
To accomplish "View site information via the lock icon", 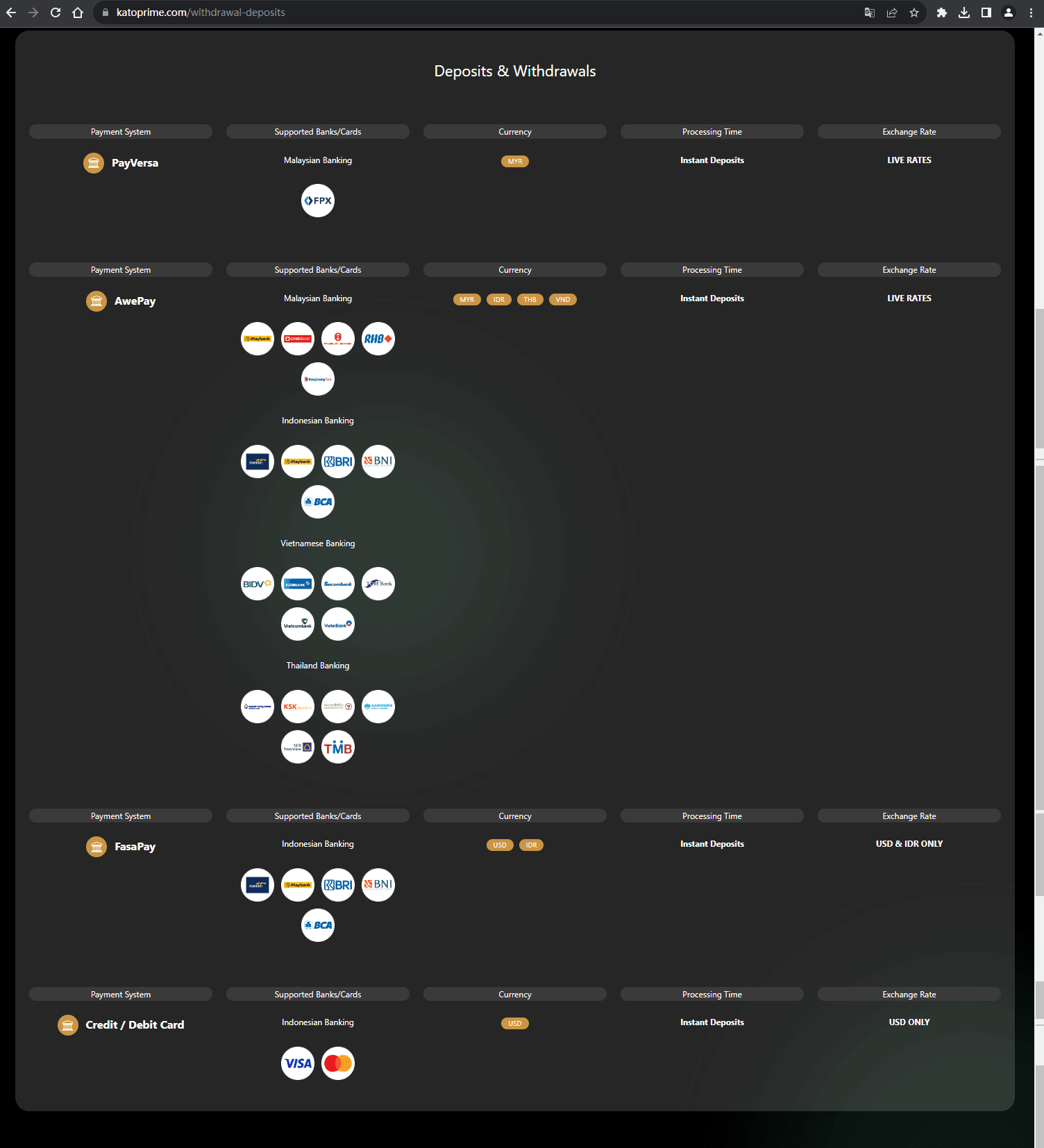I will coord(106,12).
